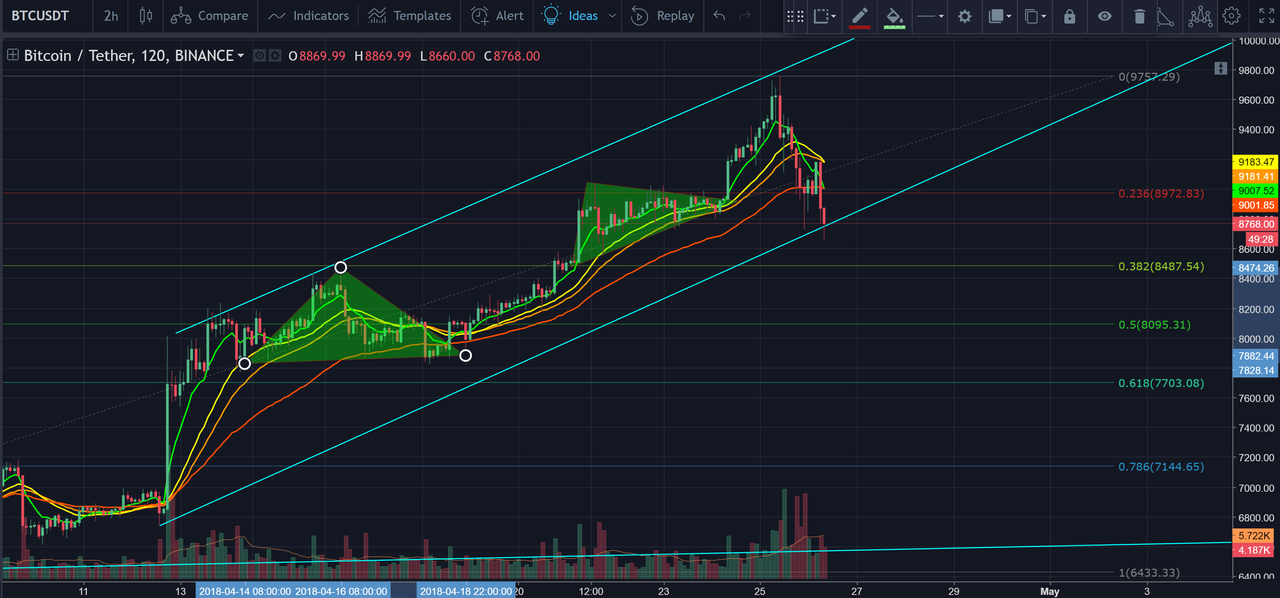Collapse the legend with plus box toggle
The width and height of the screenshot is (1280, 598).
click(x=13, y=56)
